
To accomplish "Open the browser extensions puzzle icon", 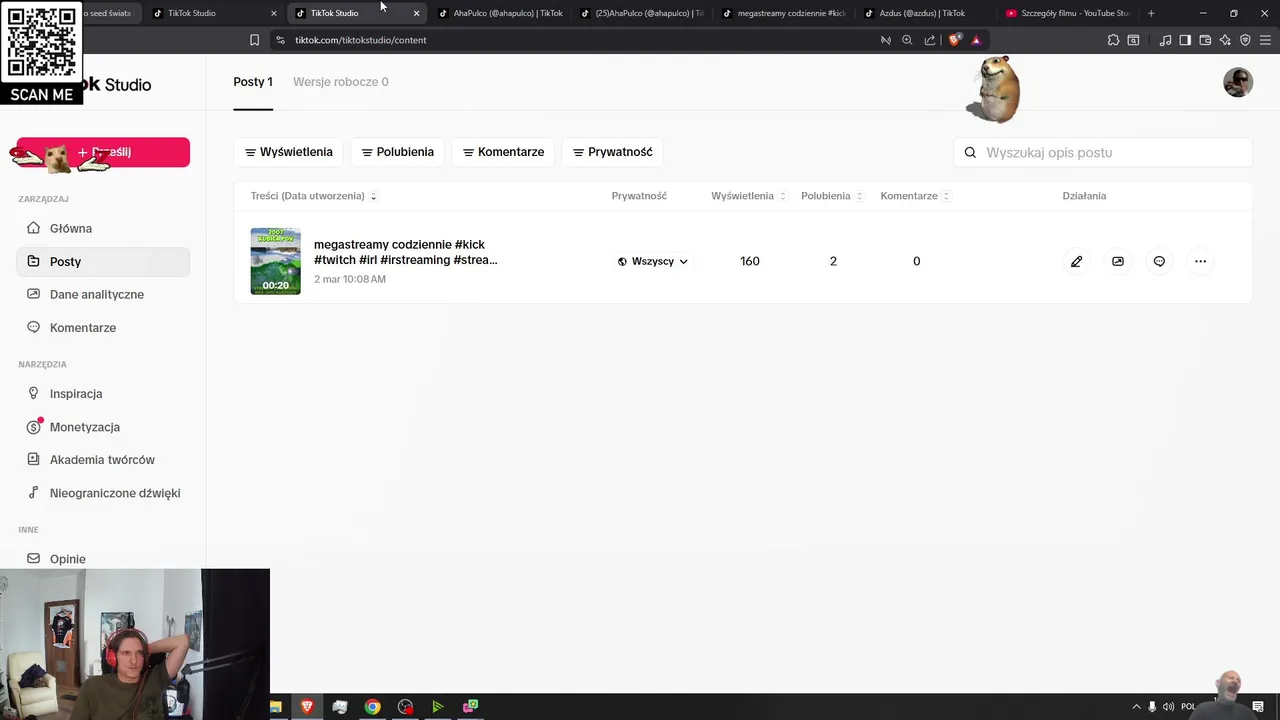I will pos(1113,40).
